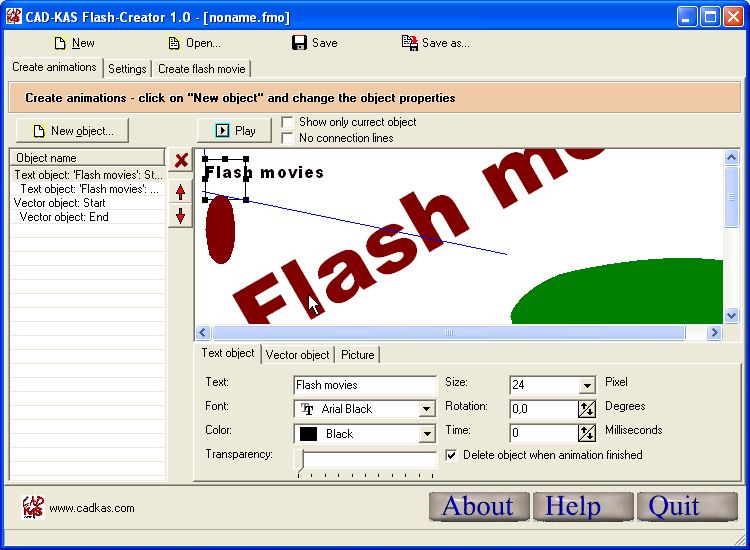
Task: Click the application icon in title bar
Action: point(13,17)
